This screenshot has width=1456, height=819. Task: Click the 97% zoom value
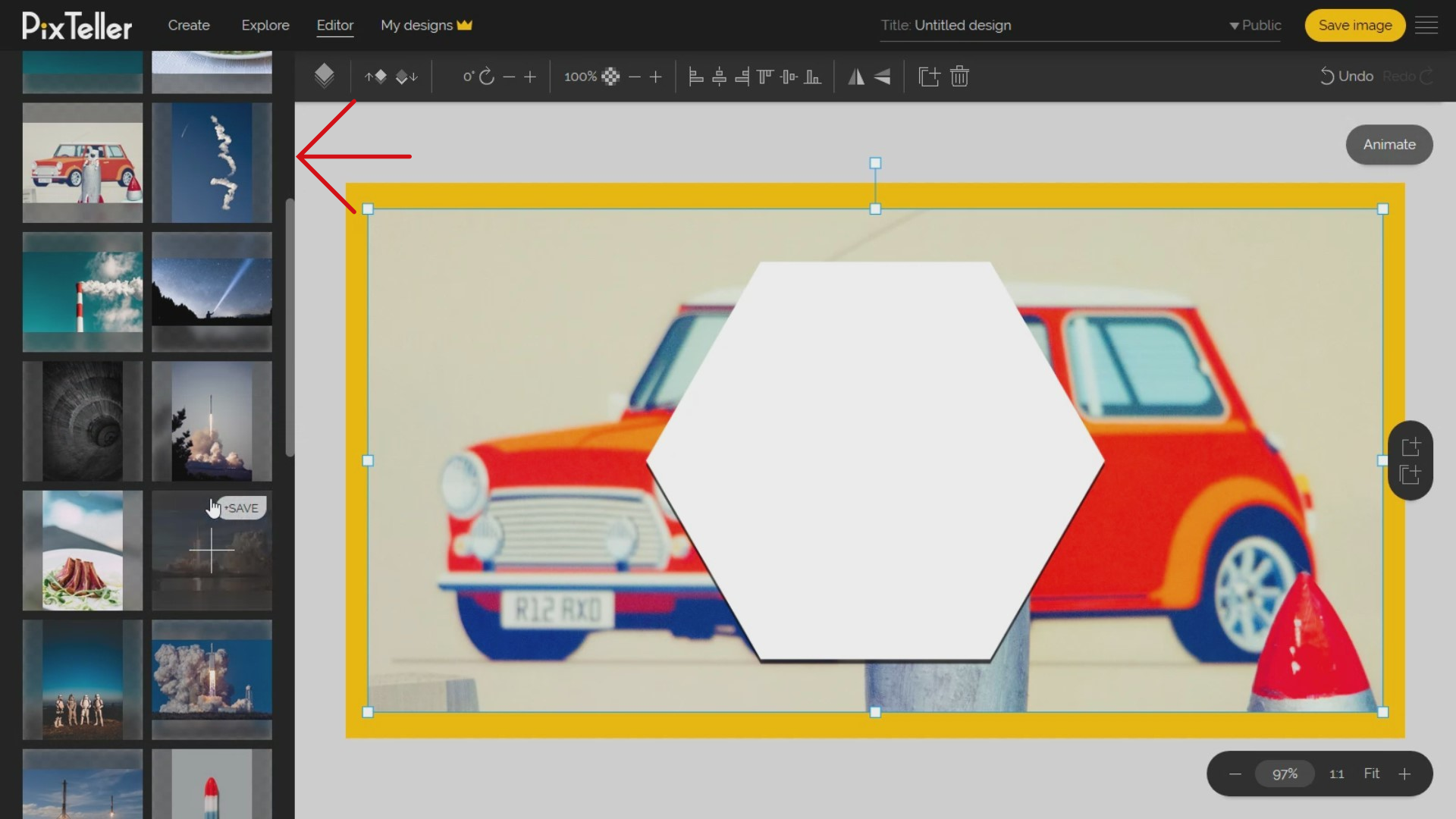coord(1285,774)
